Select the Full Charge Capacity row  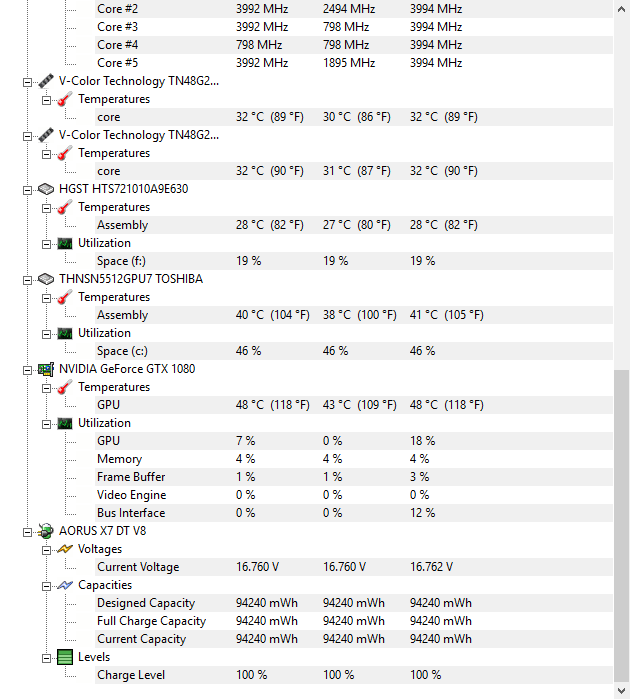[354, 621]
